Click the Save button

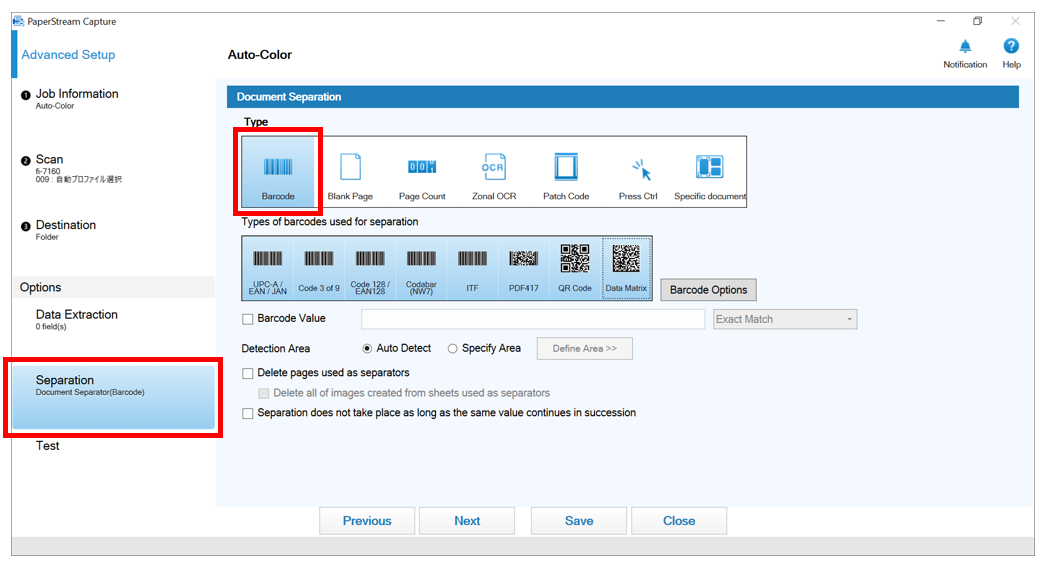pos(579,521)
